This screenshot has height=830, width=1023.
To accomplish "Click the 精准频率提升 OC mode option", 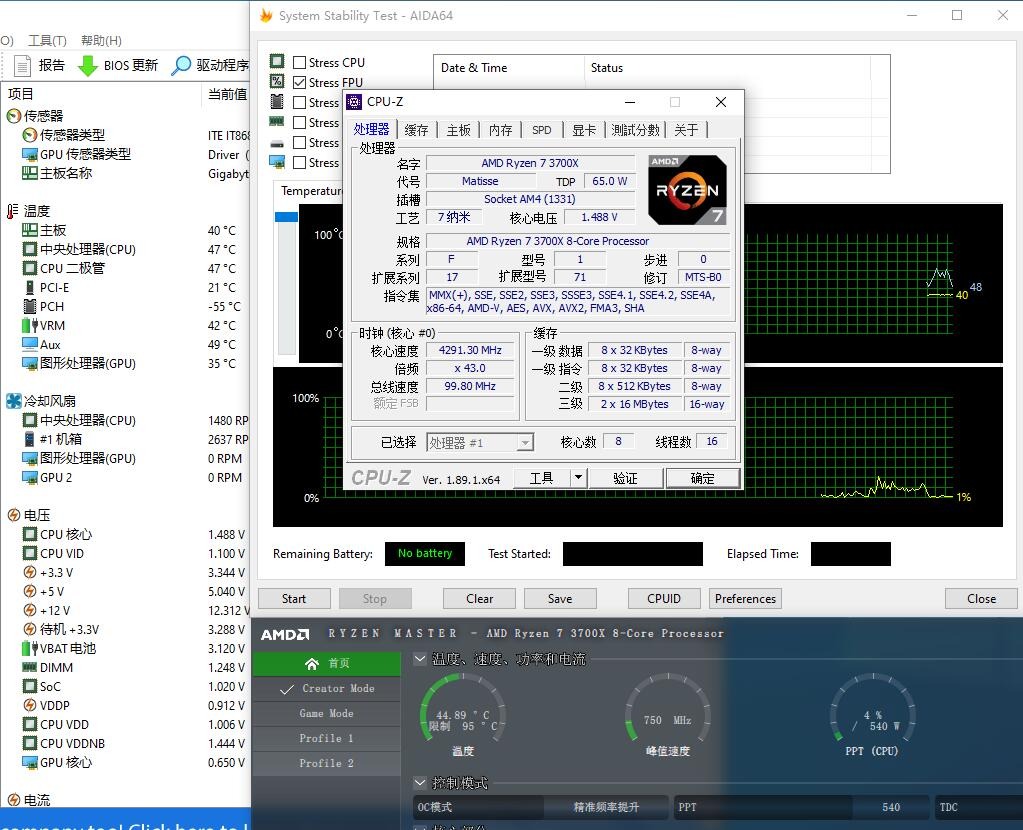I will tap(606, 807).
